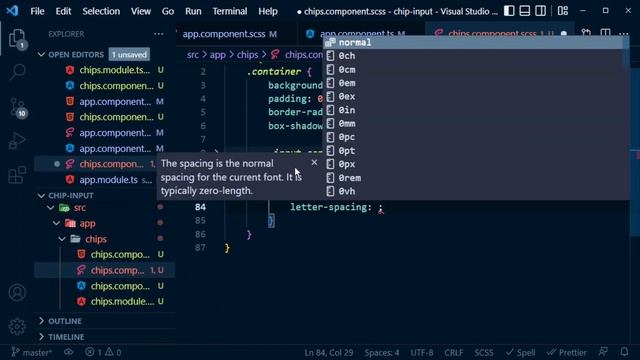This screenshot has width=640, height=360.
Task: Select 0vh suggestion
Action: 473,191
